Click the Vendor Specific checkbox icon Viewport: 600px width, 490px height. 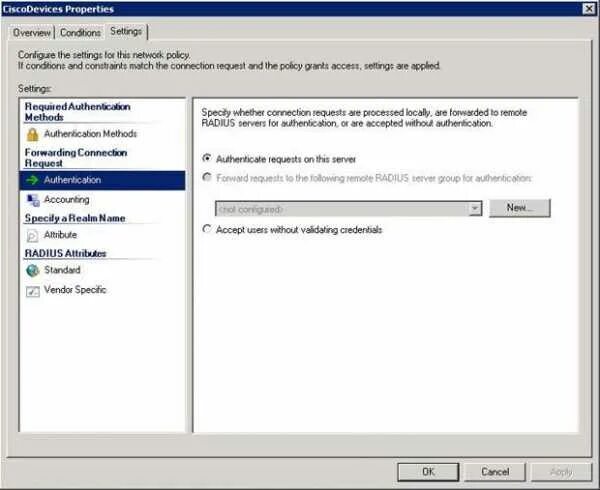point(33,291)
